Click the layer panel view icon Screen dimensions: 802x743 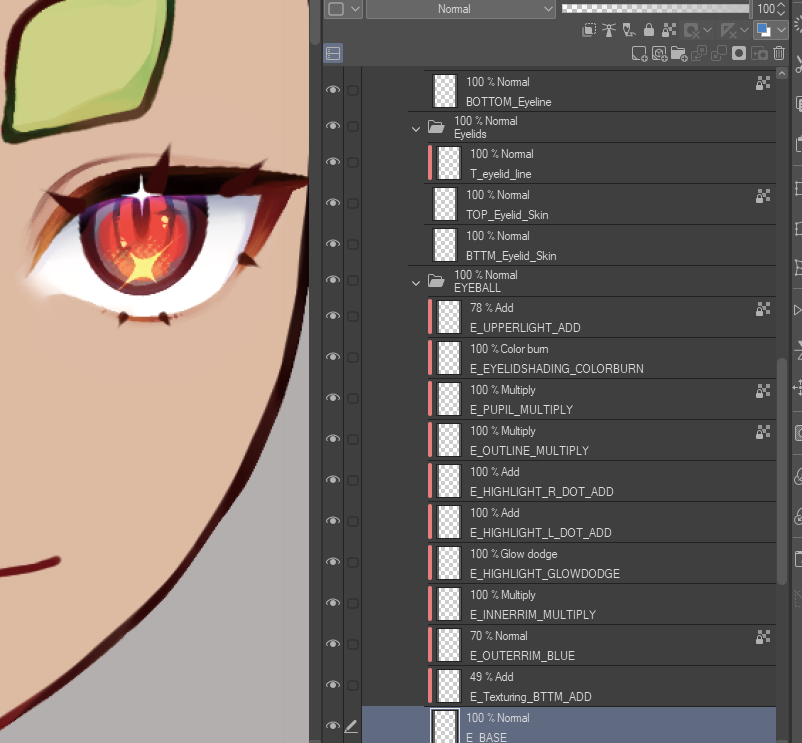point(333,54)
